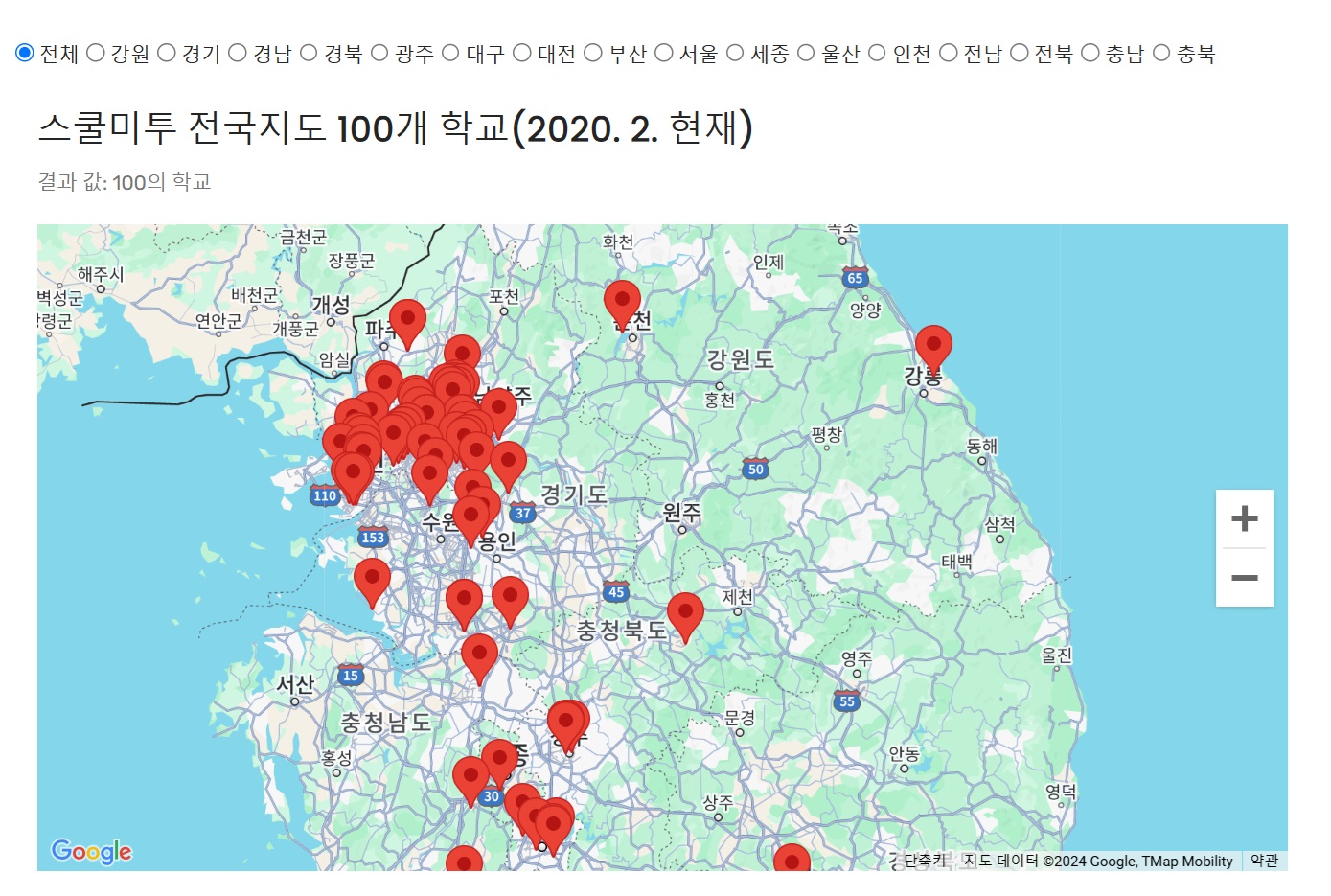Pick the 충북 radio option
1331x896 pixels.
[1161, 53]
